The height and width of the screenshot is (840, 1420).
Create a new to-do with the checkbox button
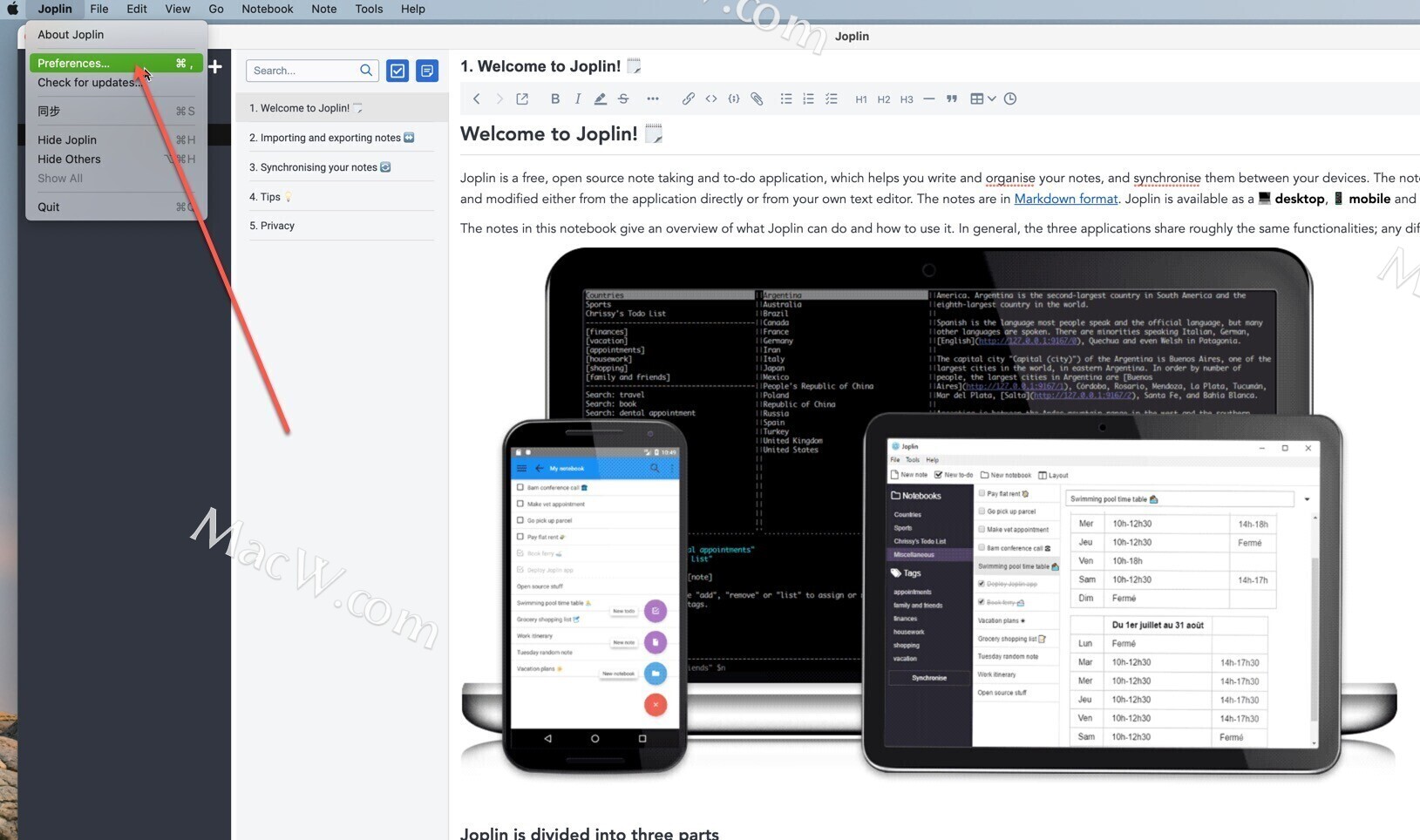[397, 71]
